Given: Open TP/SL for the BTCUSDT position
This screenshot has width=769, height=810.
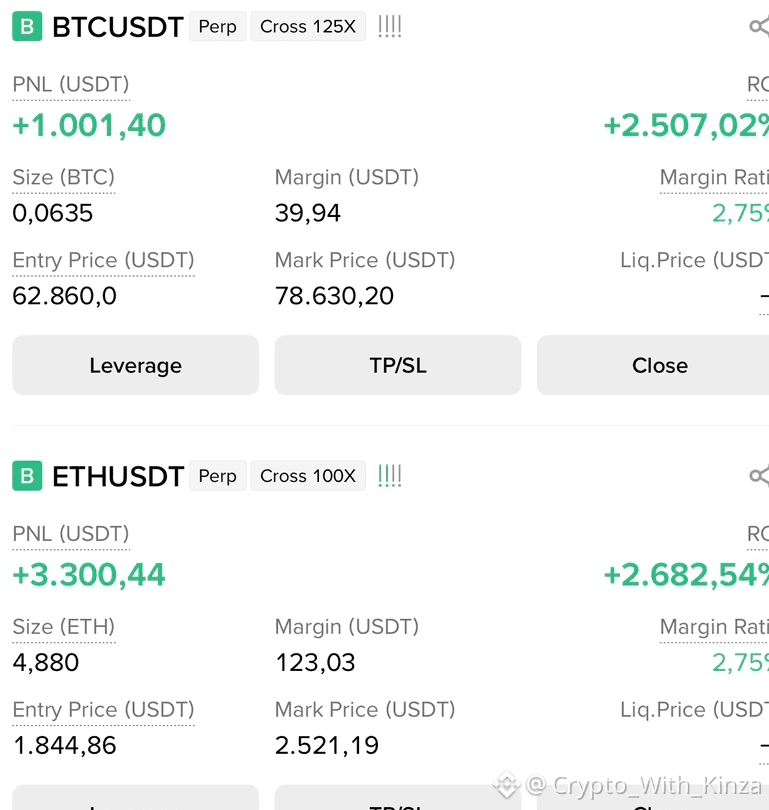Looking at the screenshot, I should (398, 365).
